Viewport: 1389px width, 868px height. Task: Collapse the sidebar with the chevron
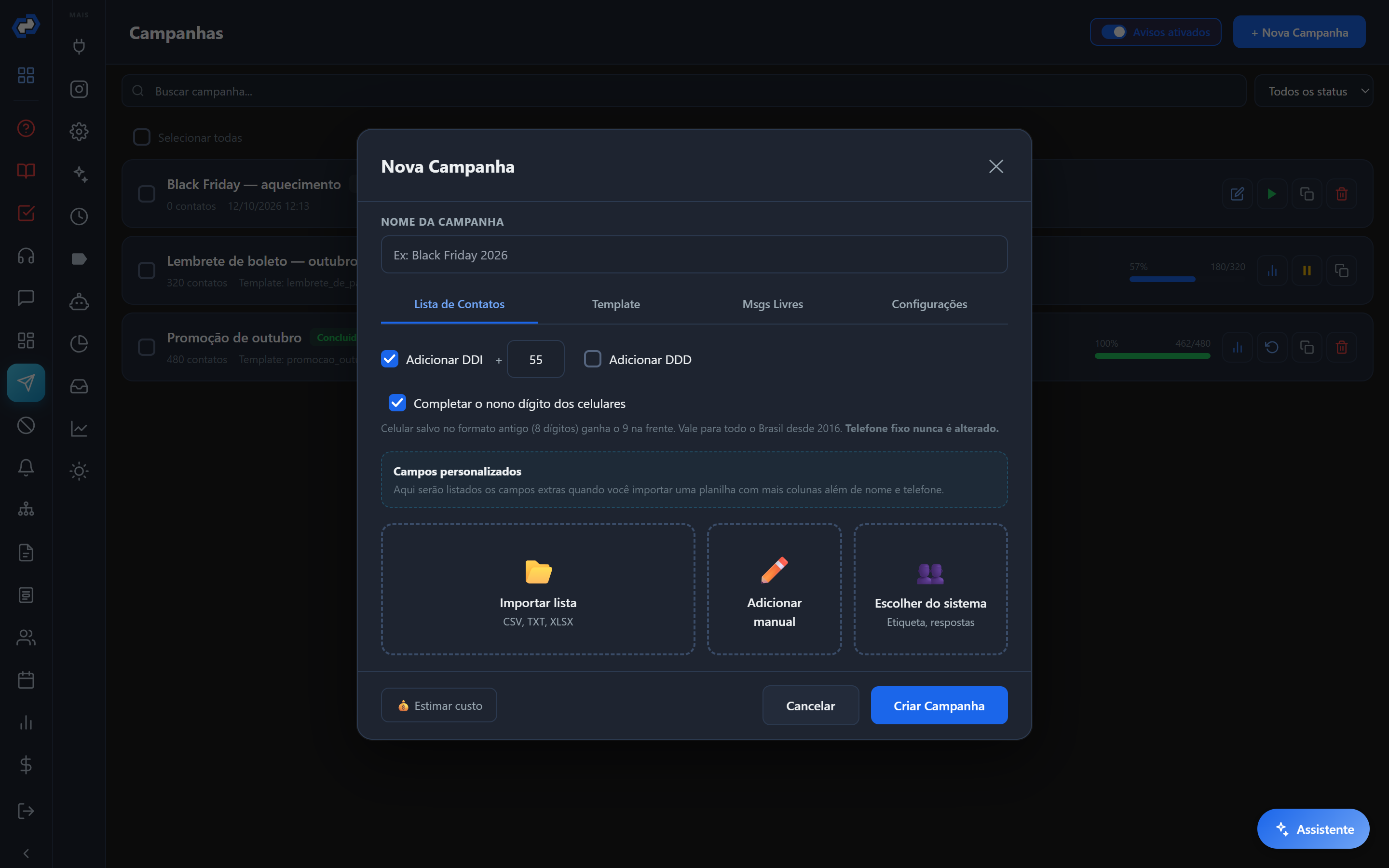point(26,853)
